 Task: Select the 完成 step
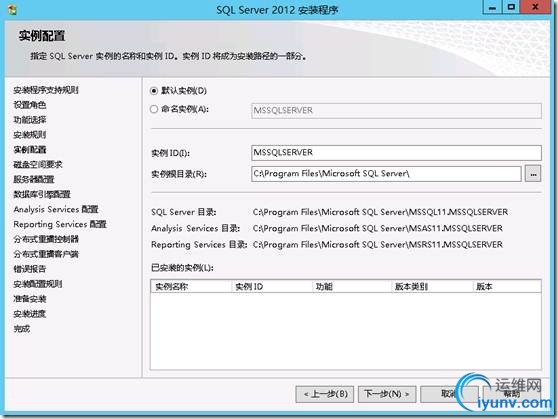[x=22, y=329]
